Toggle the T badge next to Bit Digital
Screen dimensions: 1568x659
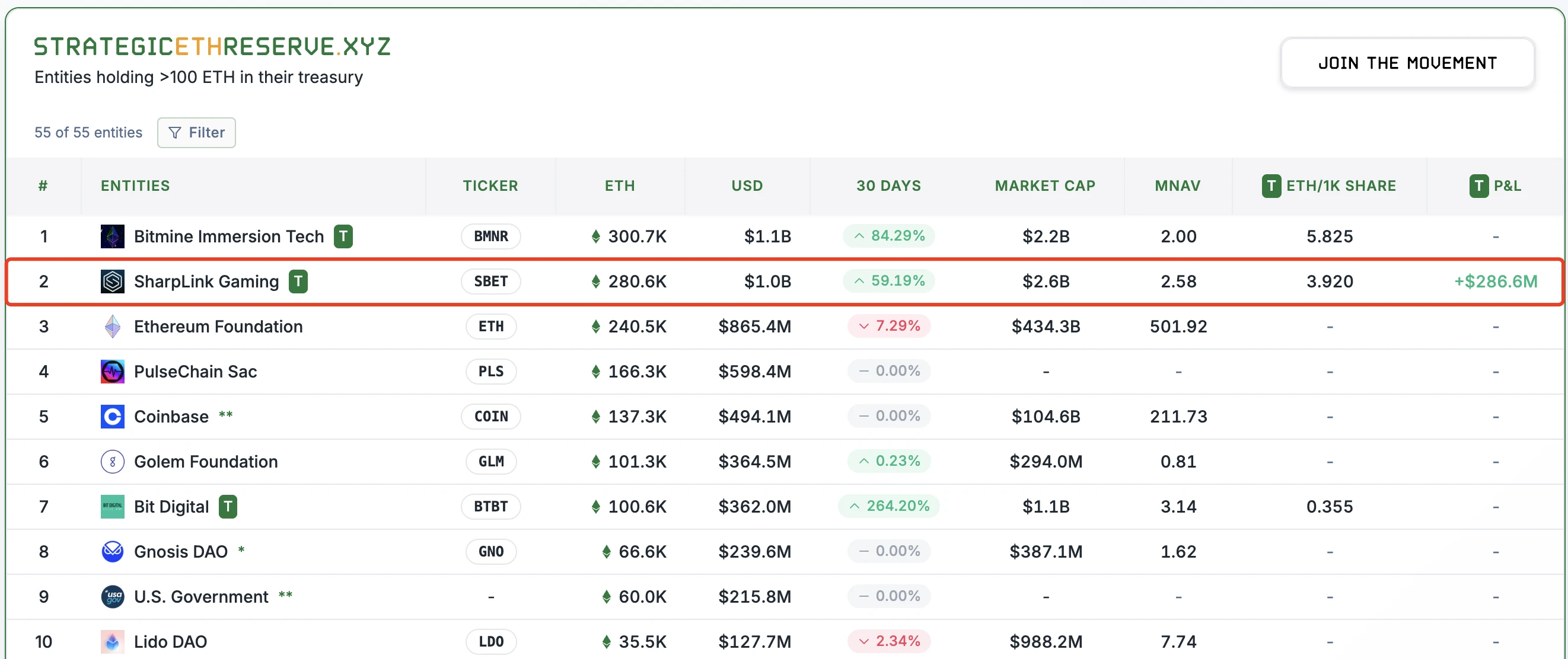click(x=228, y=506)
